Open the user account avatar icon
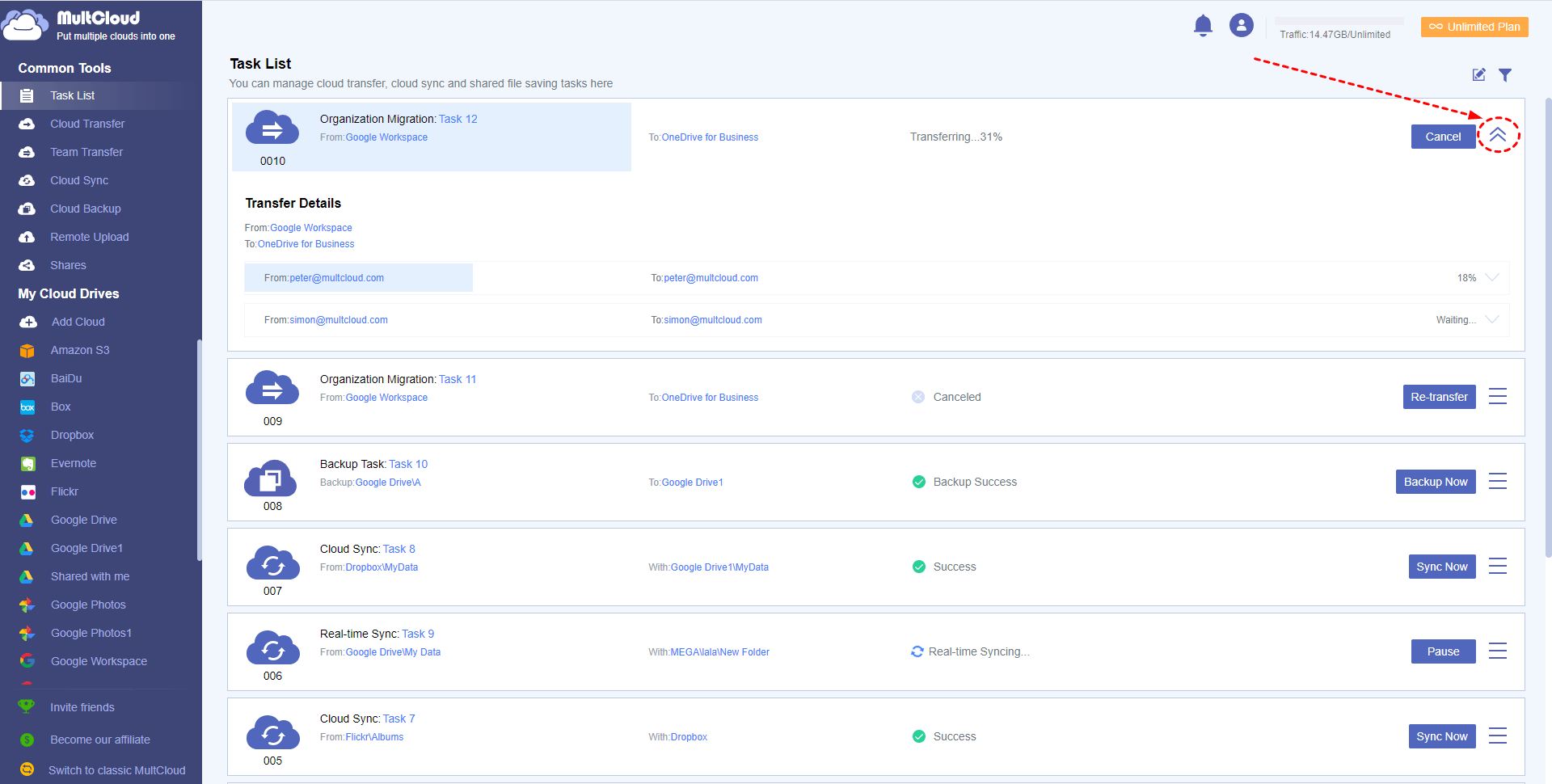Screen dimensions: 1552x784 click(1241, 26)
